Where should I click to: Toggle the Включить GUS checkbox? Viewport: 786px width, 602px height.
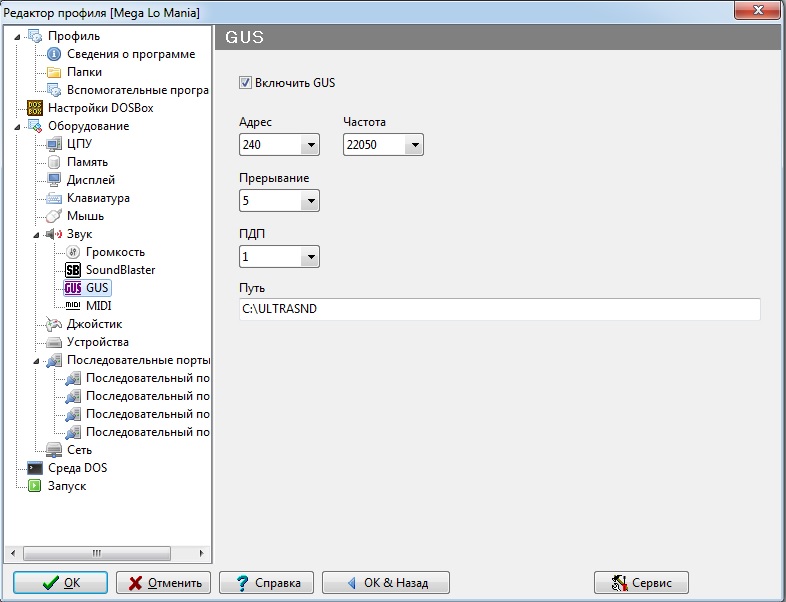pos(245,83)
